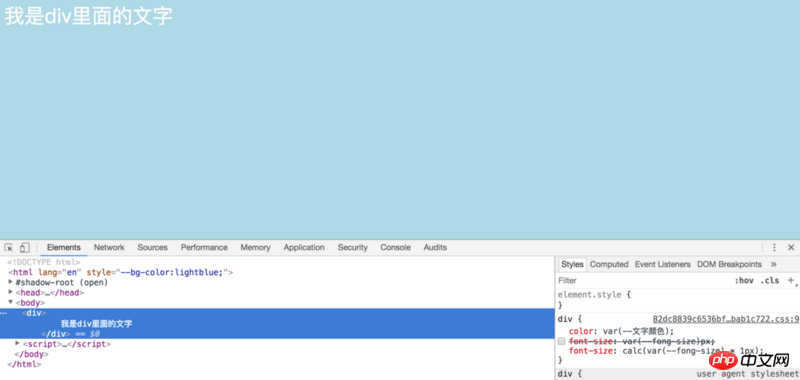Switch to the Network tab
Image resolution: width=800 pixels, height=380 pixels.
tap(109, 247)
